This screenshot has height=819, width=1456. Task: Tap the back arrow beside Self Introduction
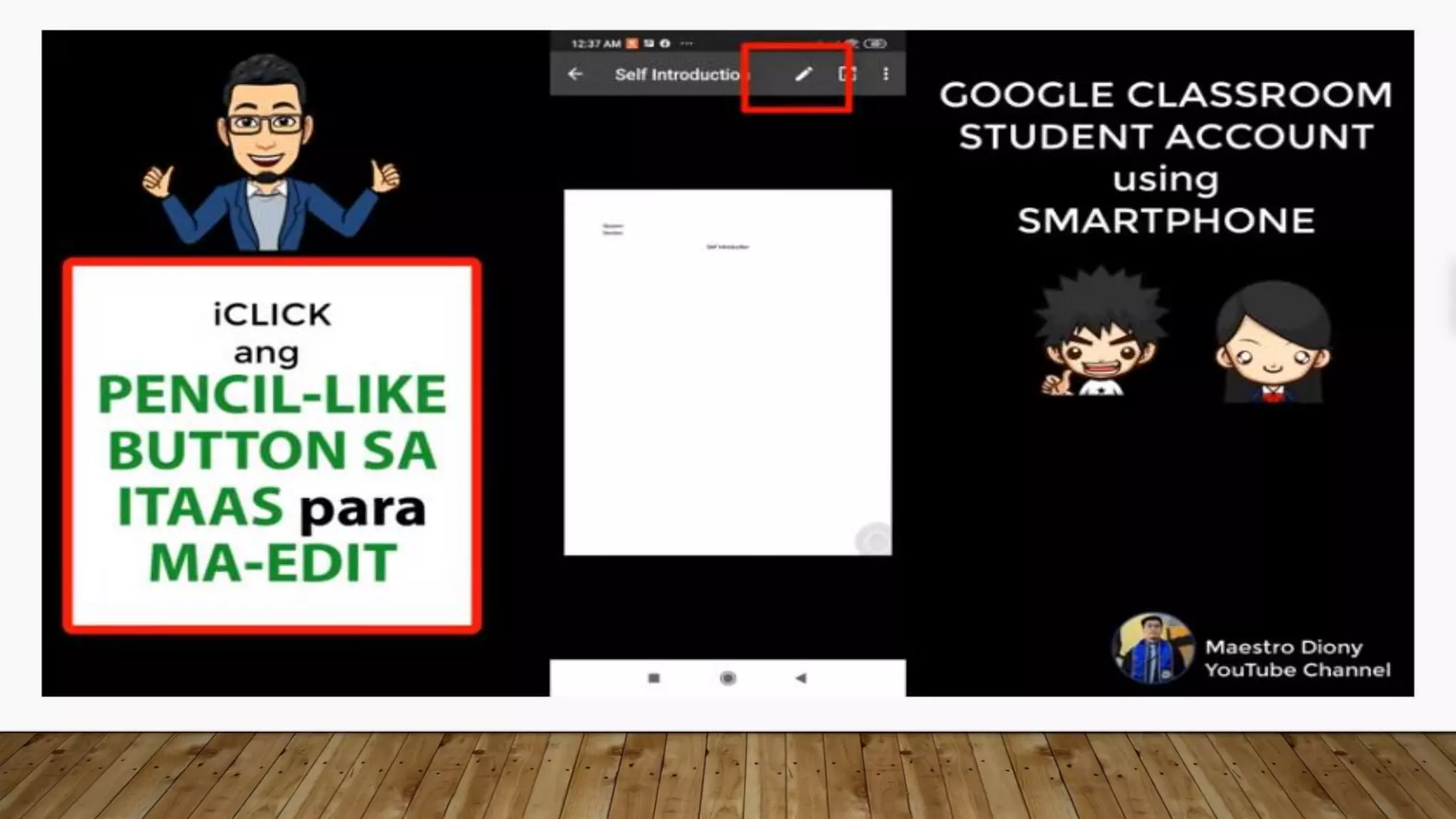(575, 74)
